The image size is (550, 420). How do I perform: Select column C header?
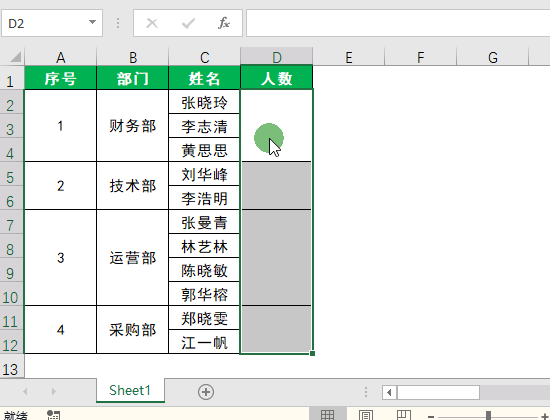[x=204, y=57]
